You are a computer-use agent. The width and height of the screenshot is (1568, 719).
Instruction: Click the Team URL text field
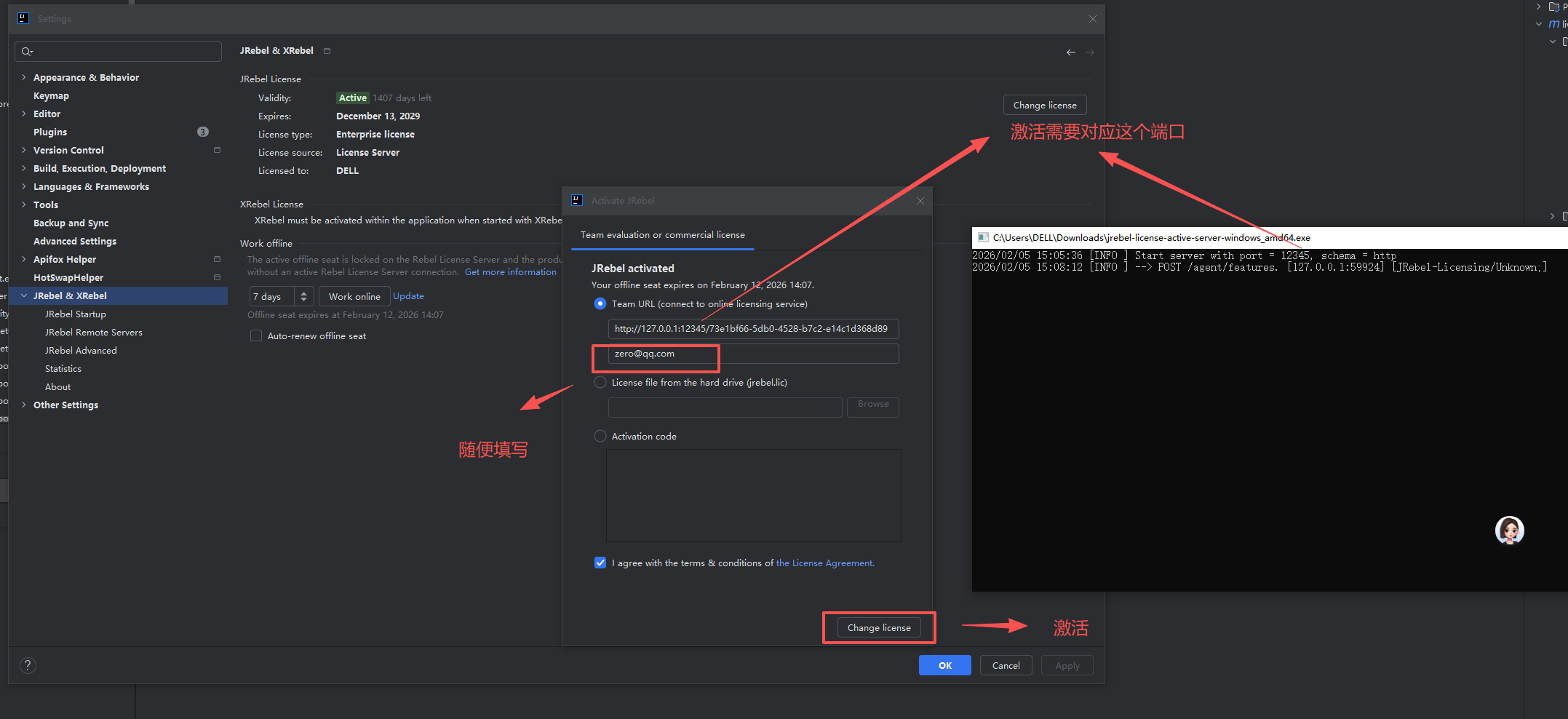pyautogui.click(x=753, y=329)
